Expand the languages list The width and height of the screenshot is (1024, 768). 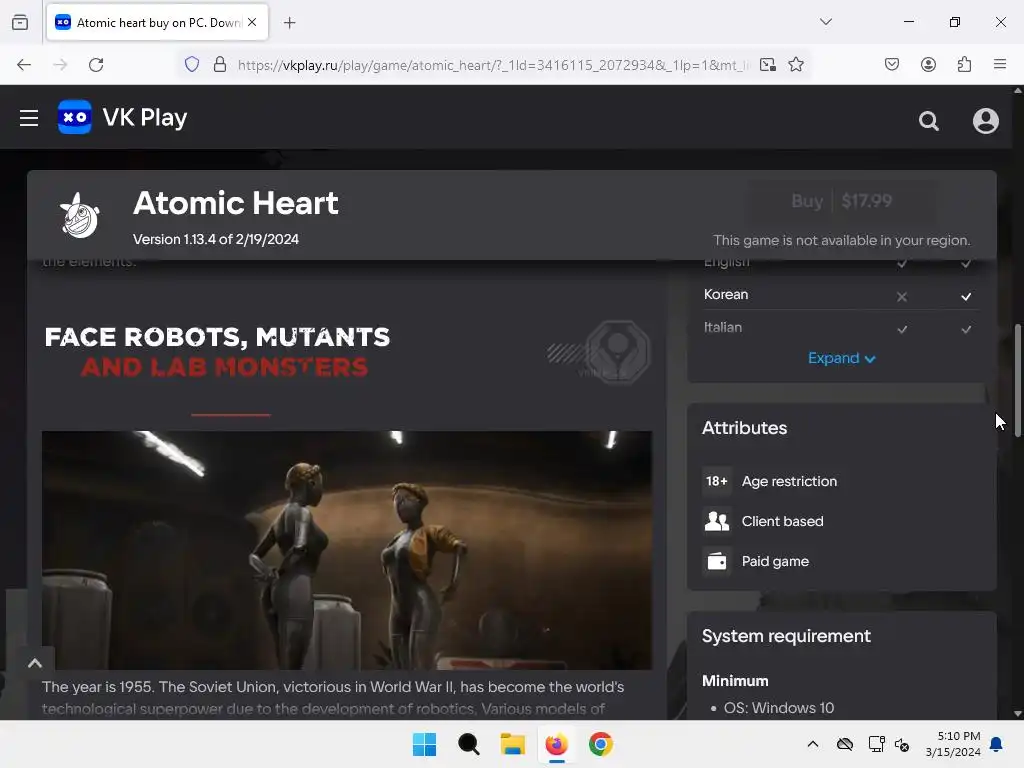click(841, 358)
